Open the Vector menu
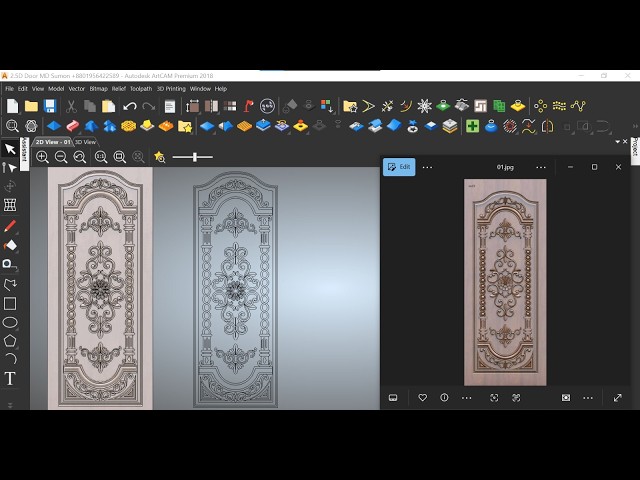 pyautogui.click(x=76, y=89)
